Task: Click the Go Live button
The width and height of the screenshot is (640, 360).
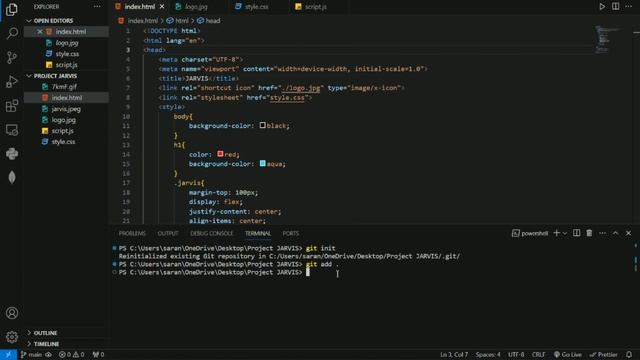Action: 567,354
